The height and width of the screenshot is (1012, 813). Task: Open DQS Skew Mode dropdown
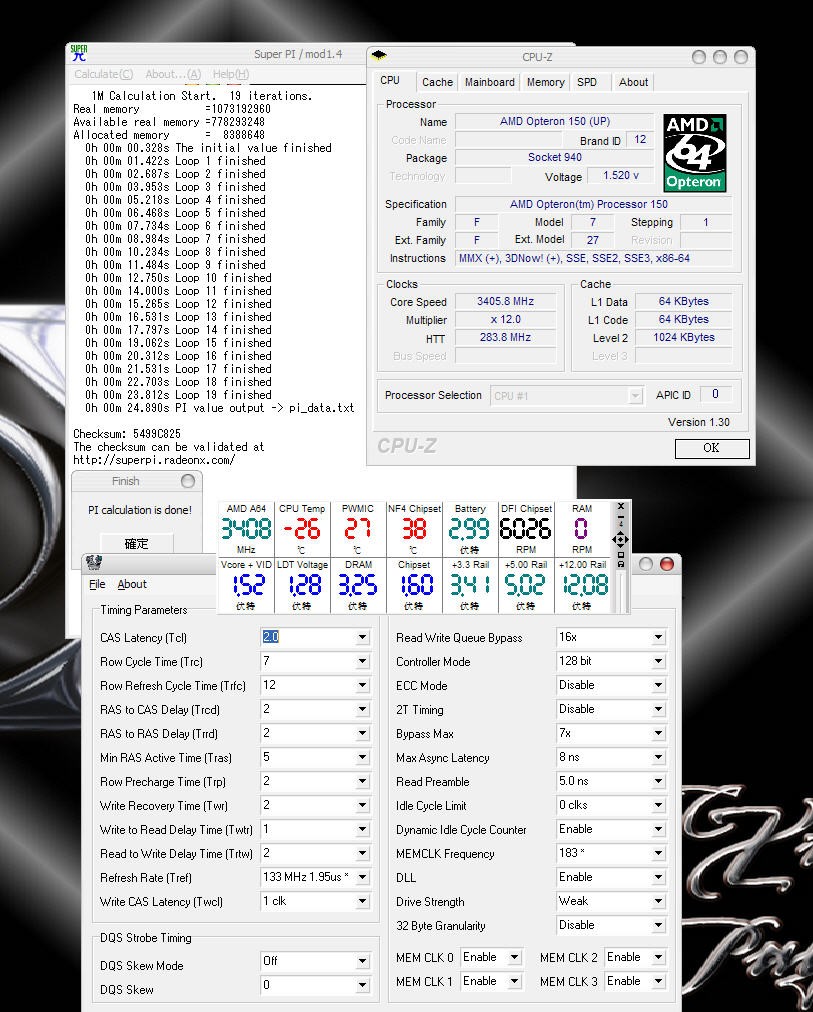pyautogui.click(x=363, y=961)
